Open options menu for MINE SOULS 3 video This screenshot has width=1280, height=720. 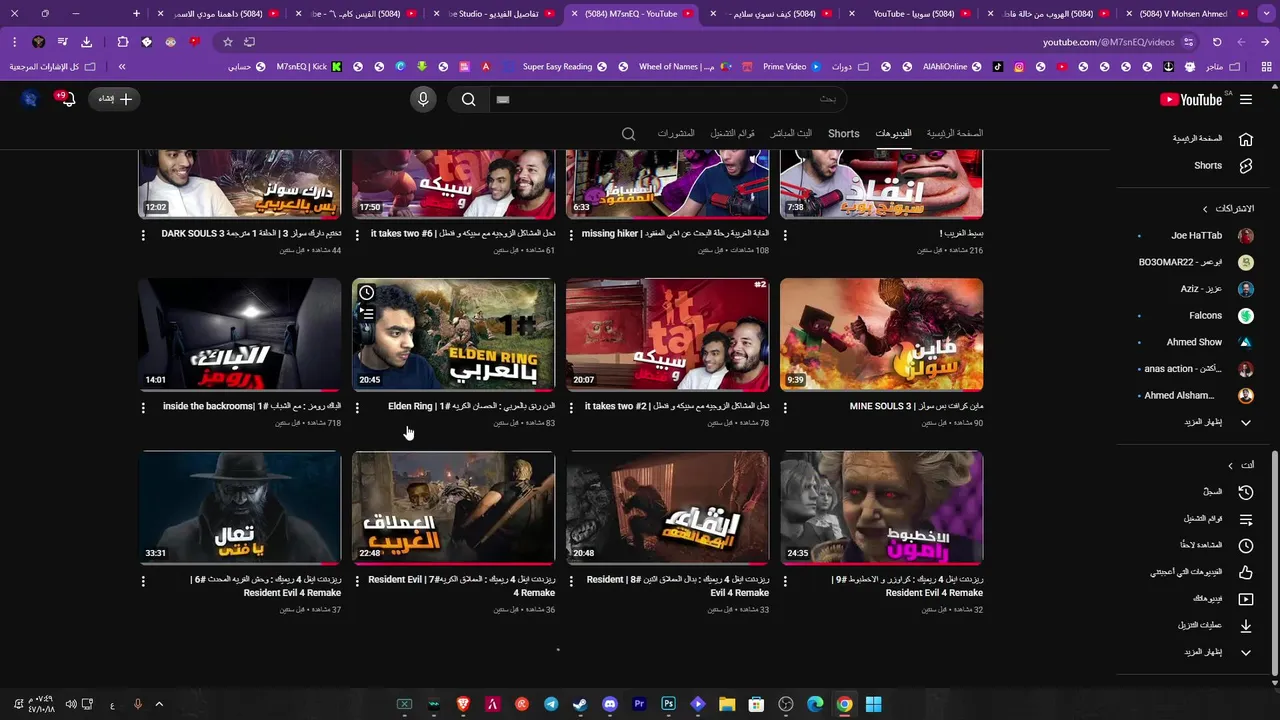785,408
